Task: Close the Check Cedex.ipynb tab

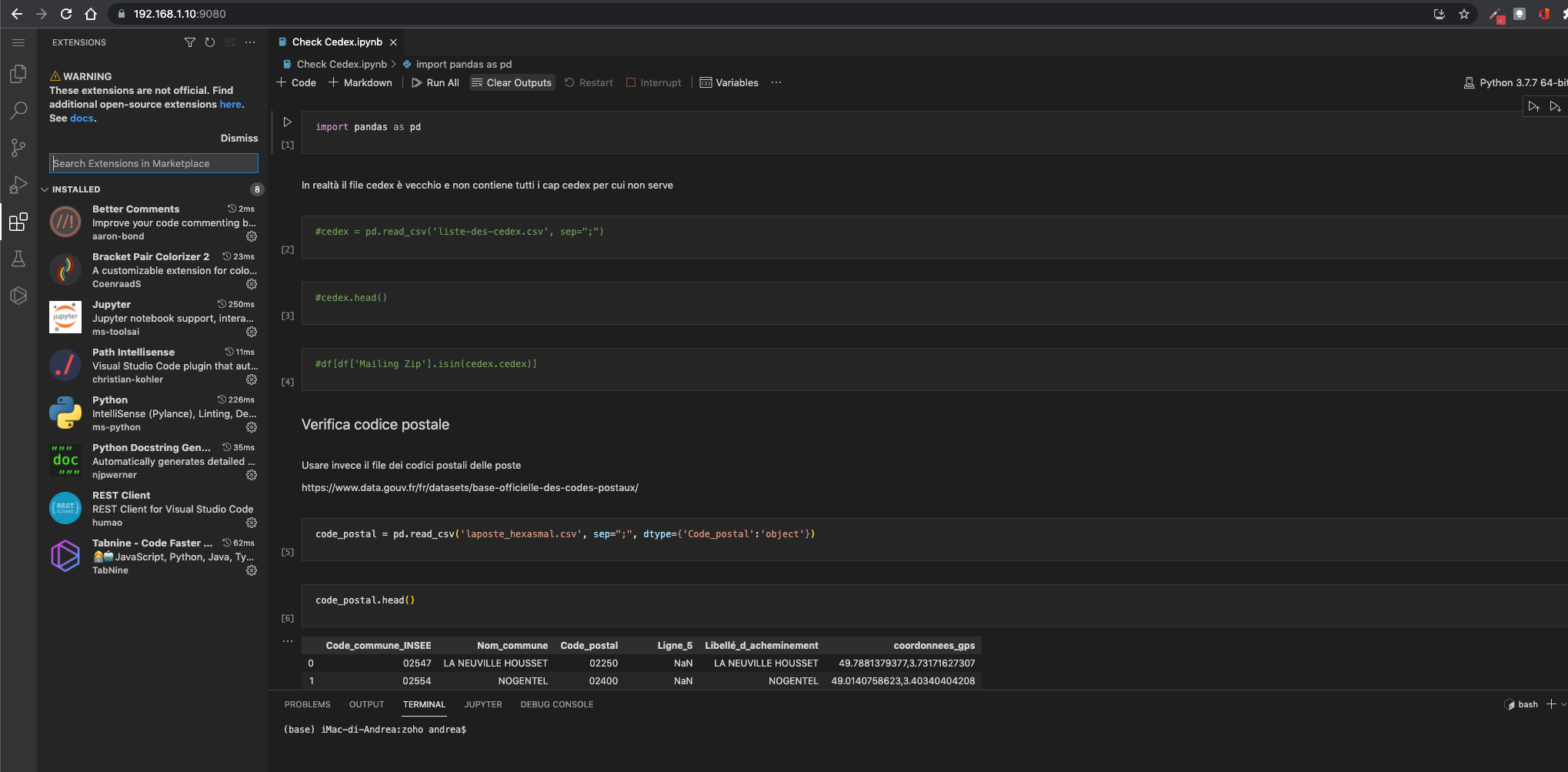Action: (393, 42)
